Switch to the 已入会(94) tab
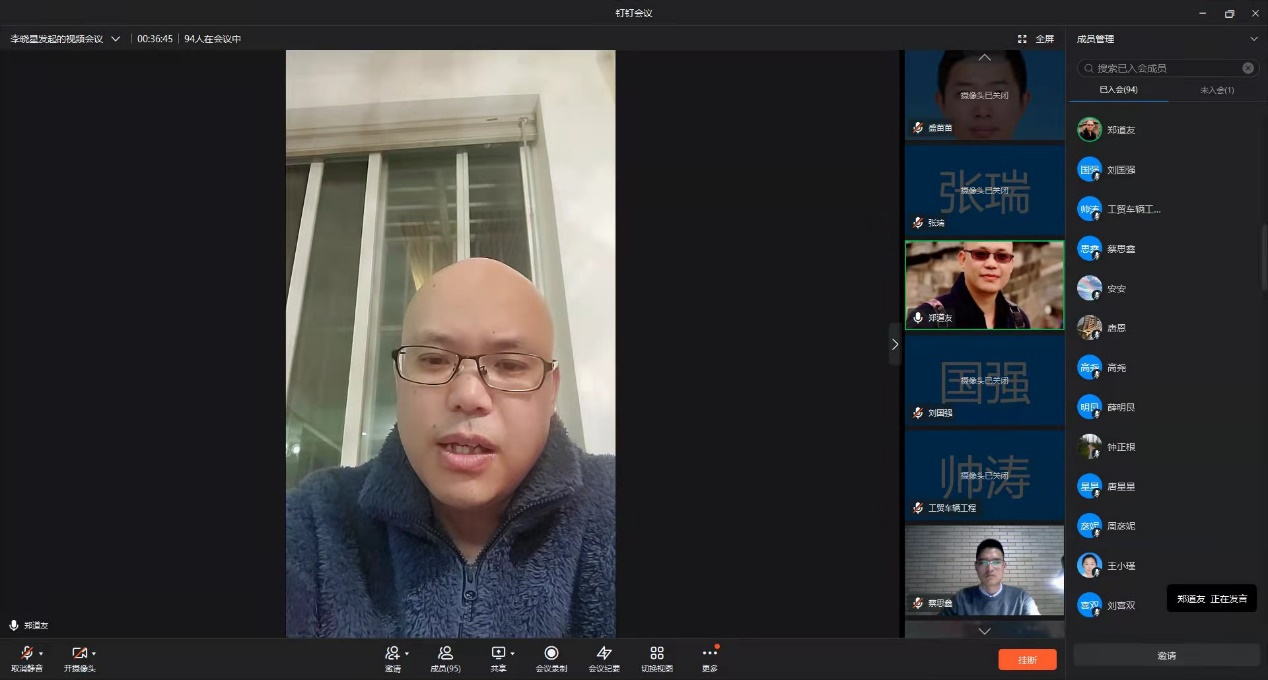The width and height of the screenshot is (1268, 680). 1118,90
